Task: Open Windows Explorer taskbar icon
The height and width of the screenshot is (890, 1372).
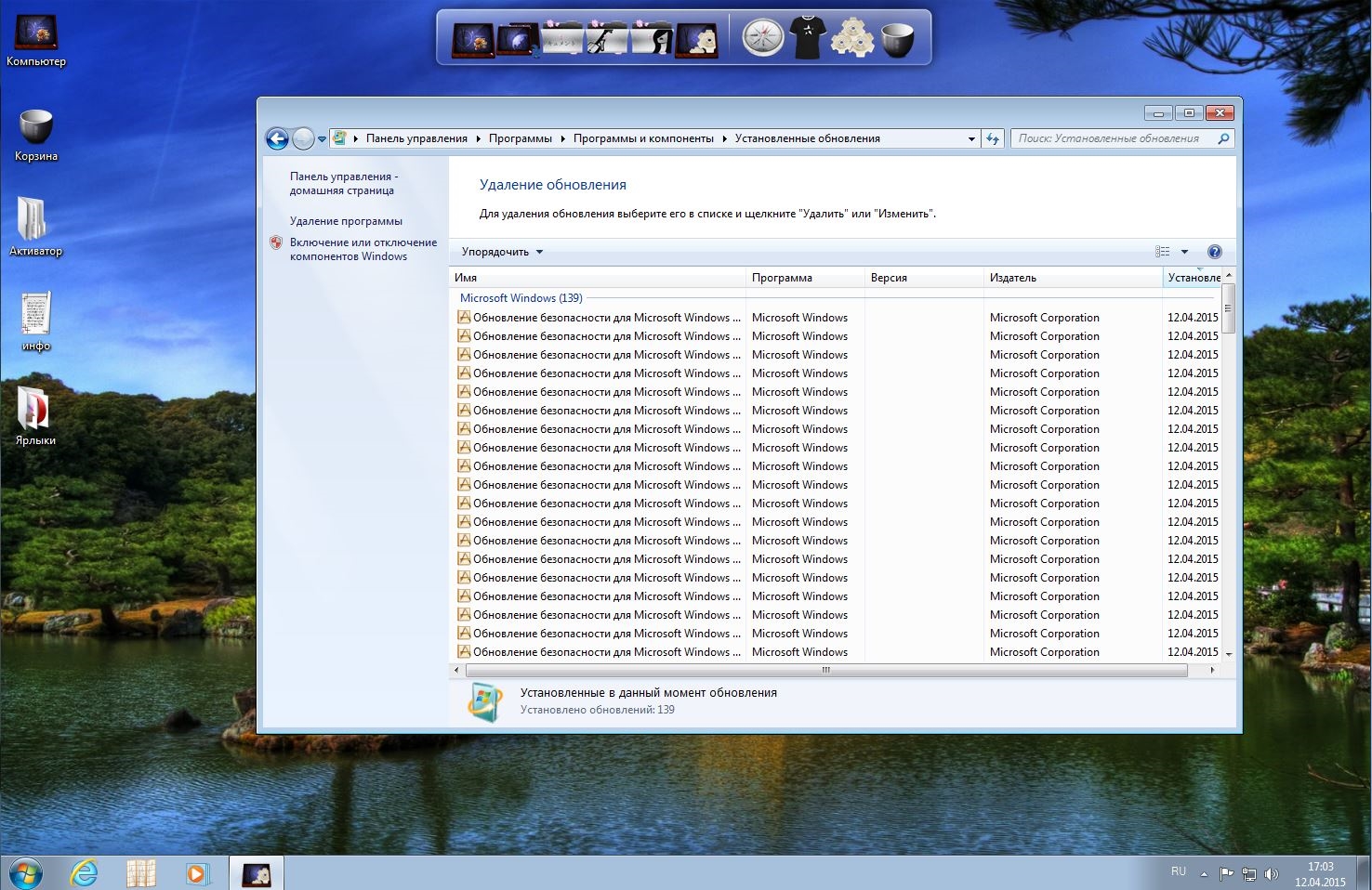Action: pos(140,873)
